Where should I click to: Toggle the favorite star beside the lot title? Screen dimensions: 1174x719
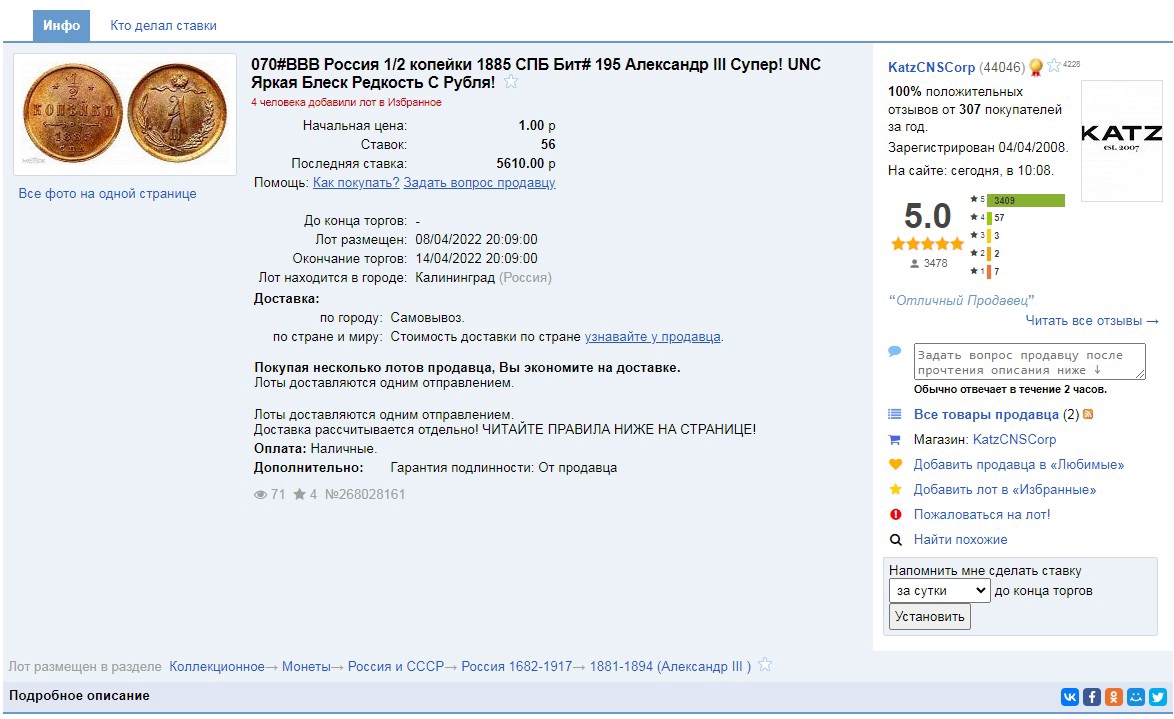[511, 82]
